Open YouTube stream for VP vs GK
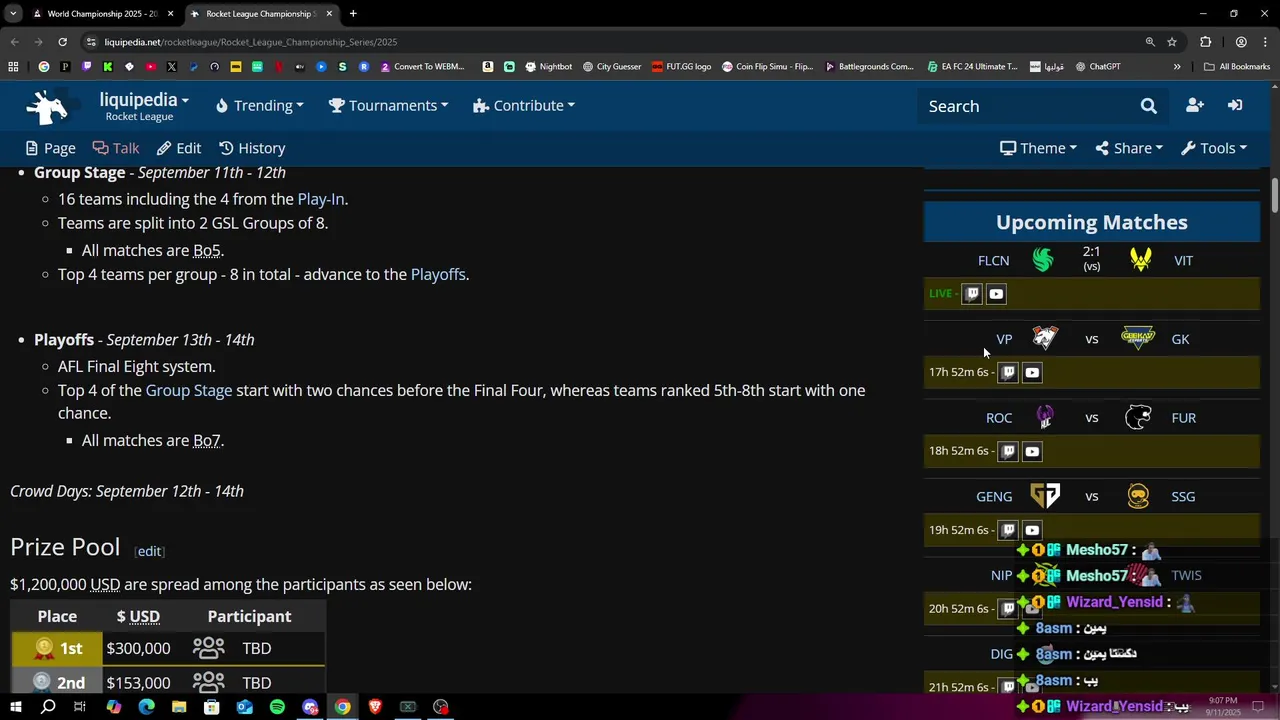The width and height of the screenshot is (1280, 720). click(1032, 372)
